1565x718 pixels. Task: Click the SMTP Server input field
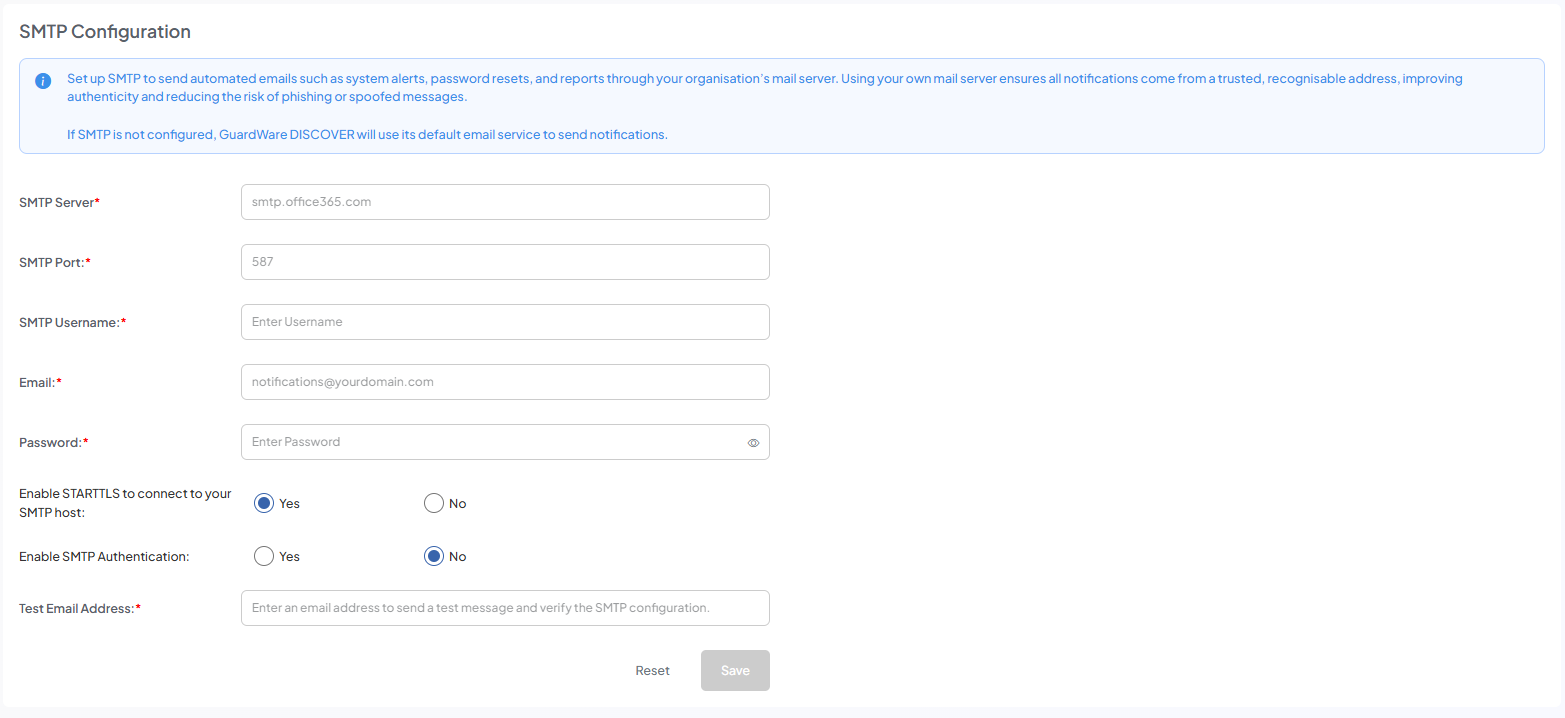point(504,202)
